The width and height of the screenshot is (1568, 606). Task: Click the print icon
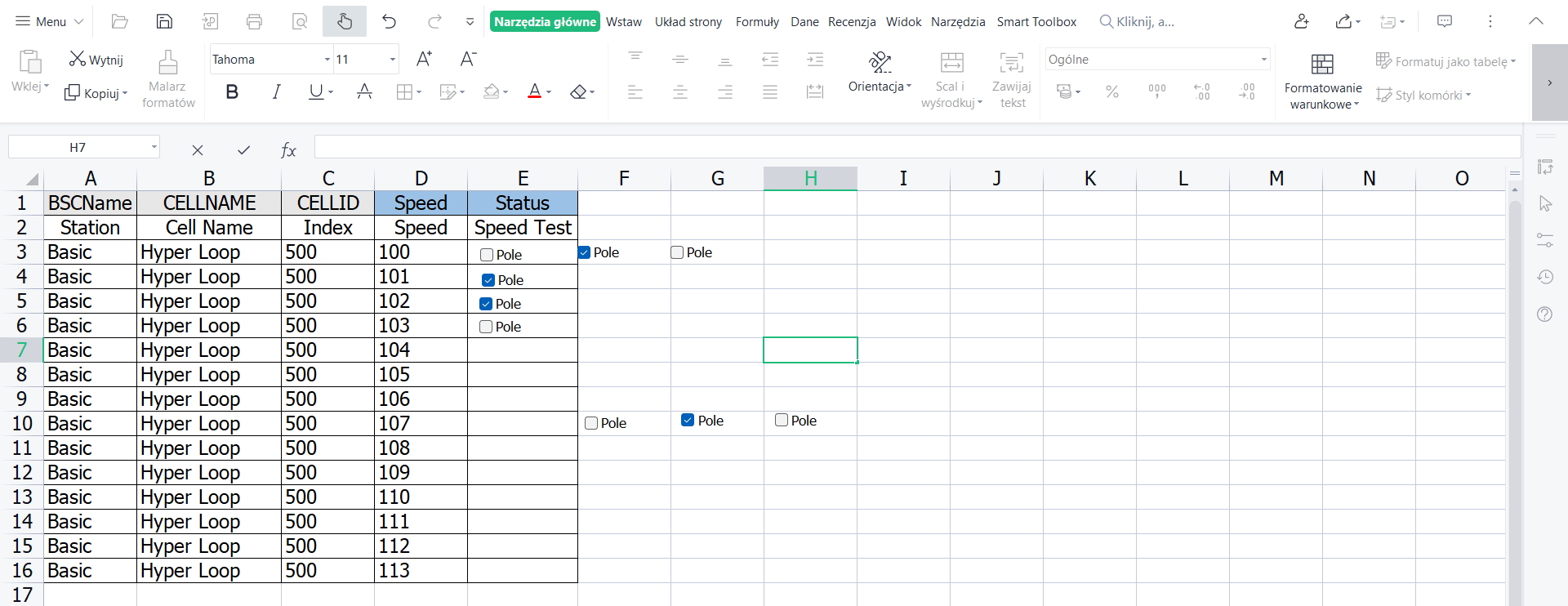click(x=254, y=22)
